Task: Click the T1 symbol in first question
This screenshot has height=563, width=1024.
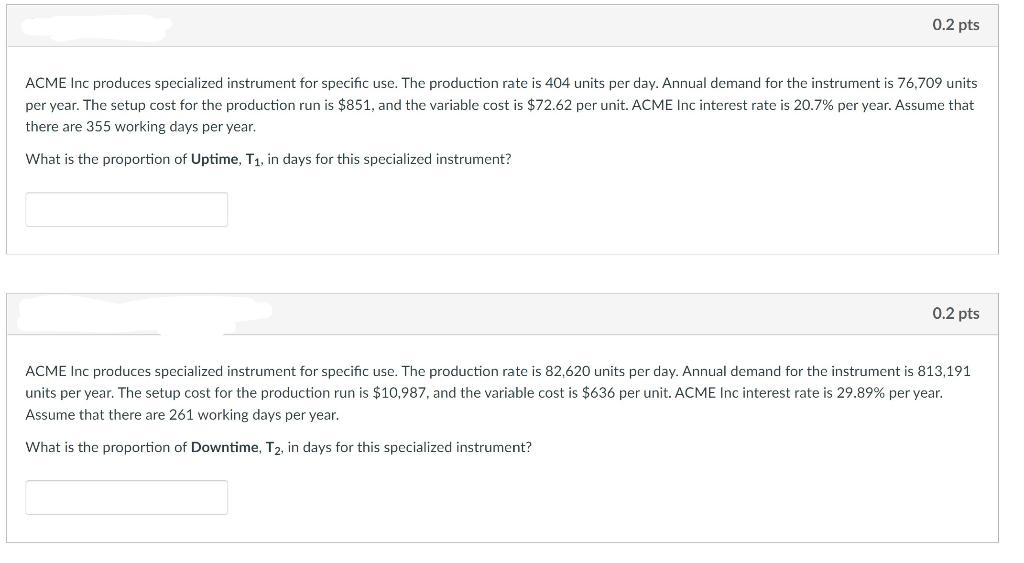Action: pos(253,160)
